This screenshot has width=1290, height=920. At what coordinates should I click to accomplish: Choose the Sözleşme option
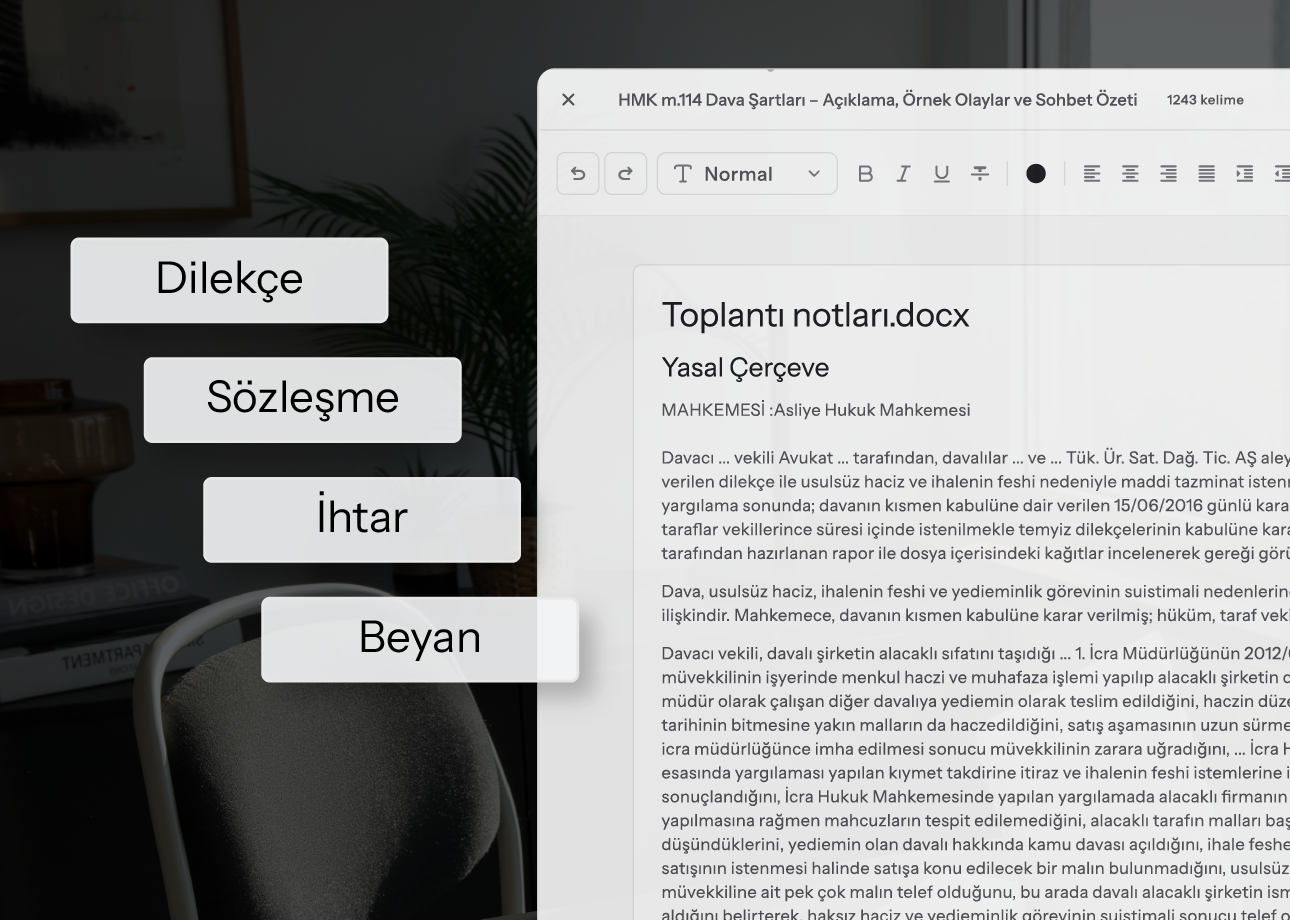point(302,399)
